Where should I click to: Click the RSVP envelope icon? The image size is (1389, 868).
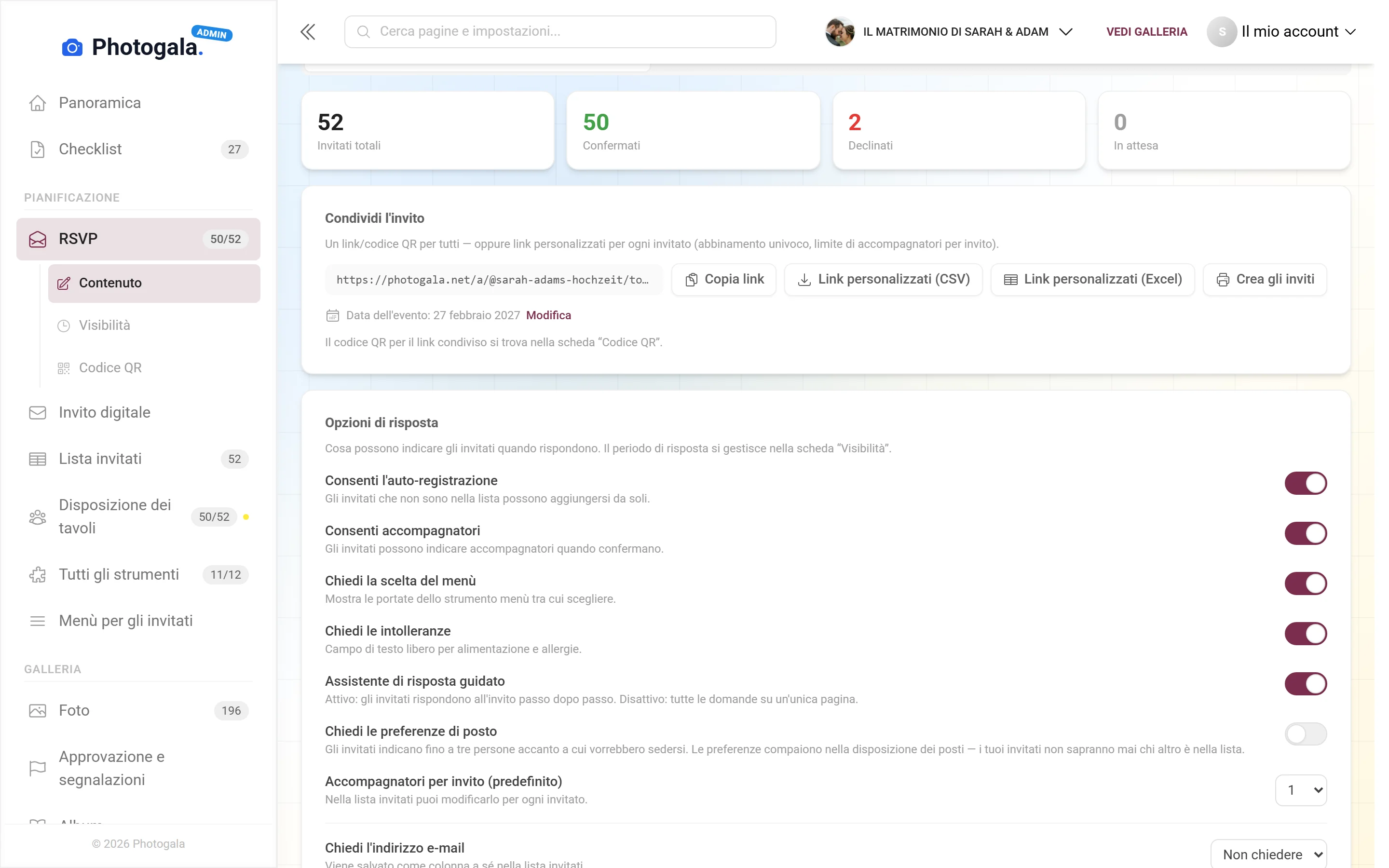click(x=37, y=239)
